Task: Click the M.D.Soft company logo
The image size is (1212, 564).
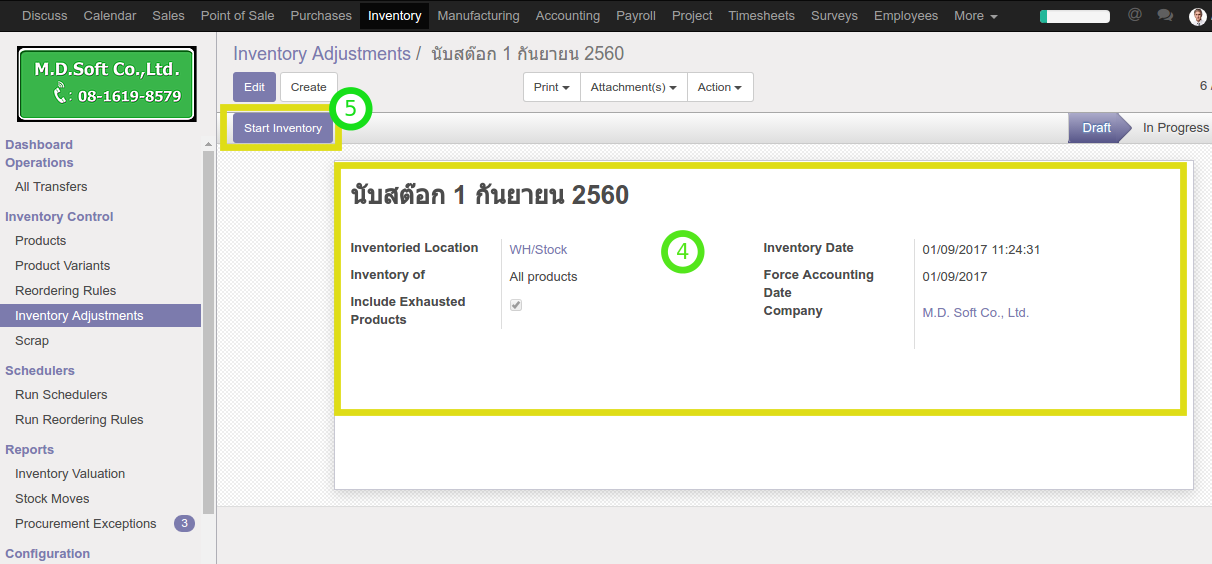Action: (x=107, y=84)
